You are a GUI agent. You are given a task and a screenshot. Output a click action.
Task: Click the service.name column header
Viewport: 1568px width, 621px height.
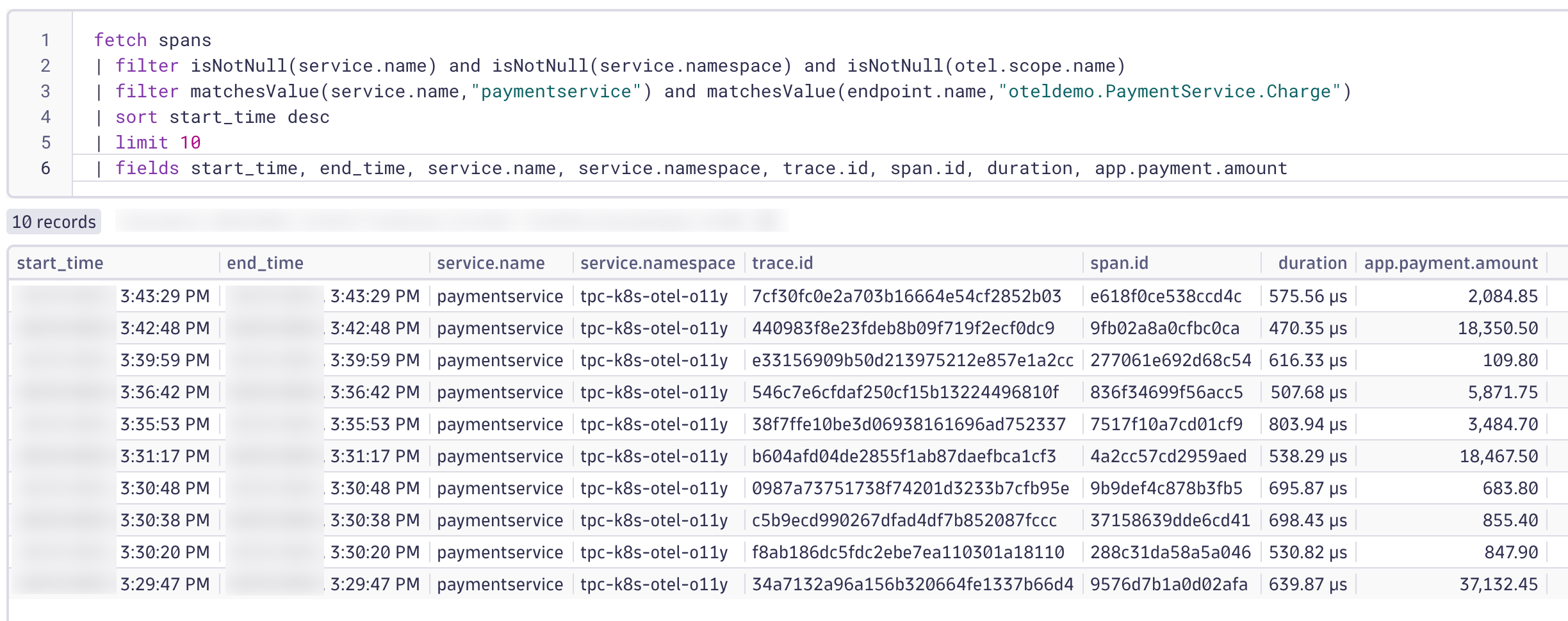[491, 262]
